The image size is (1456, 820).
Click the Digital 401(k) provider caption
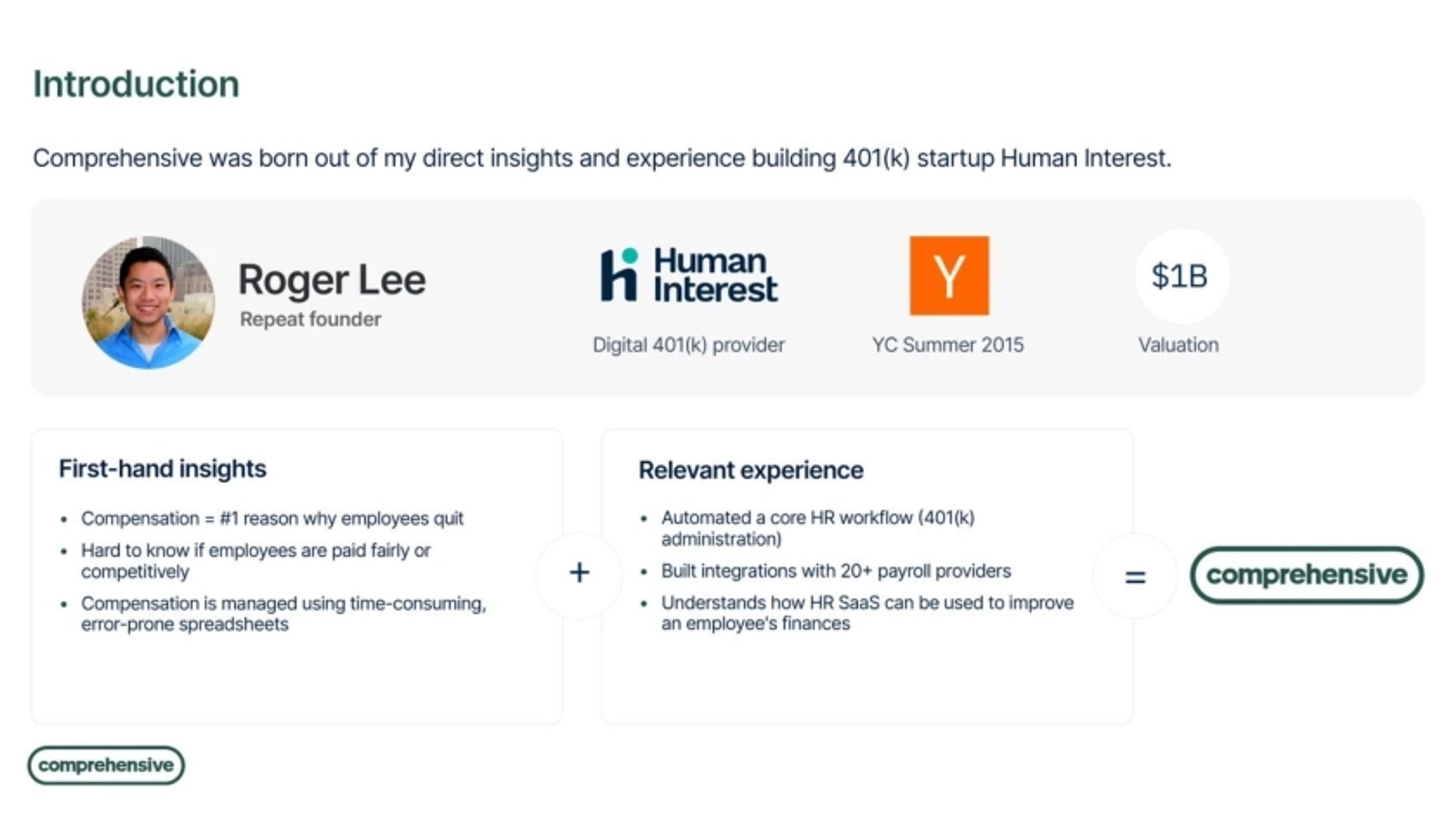(688, 345)
